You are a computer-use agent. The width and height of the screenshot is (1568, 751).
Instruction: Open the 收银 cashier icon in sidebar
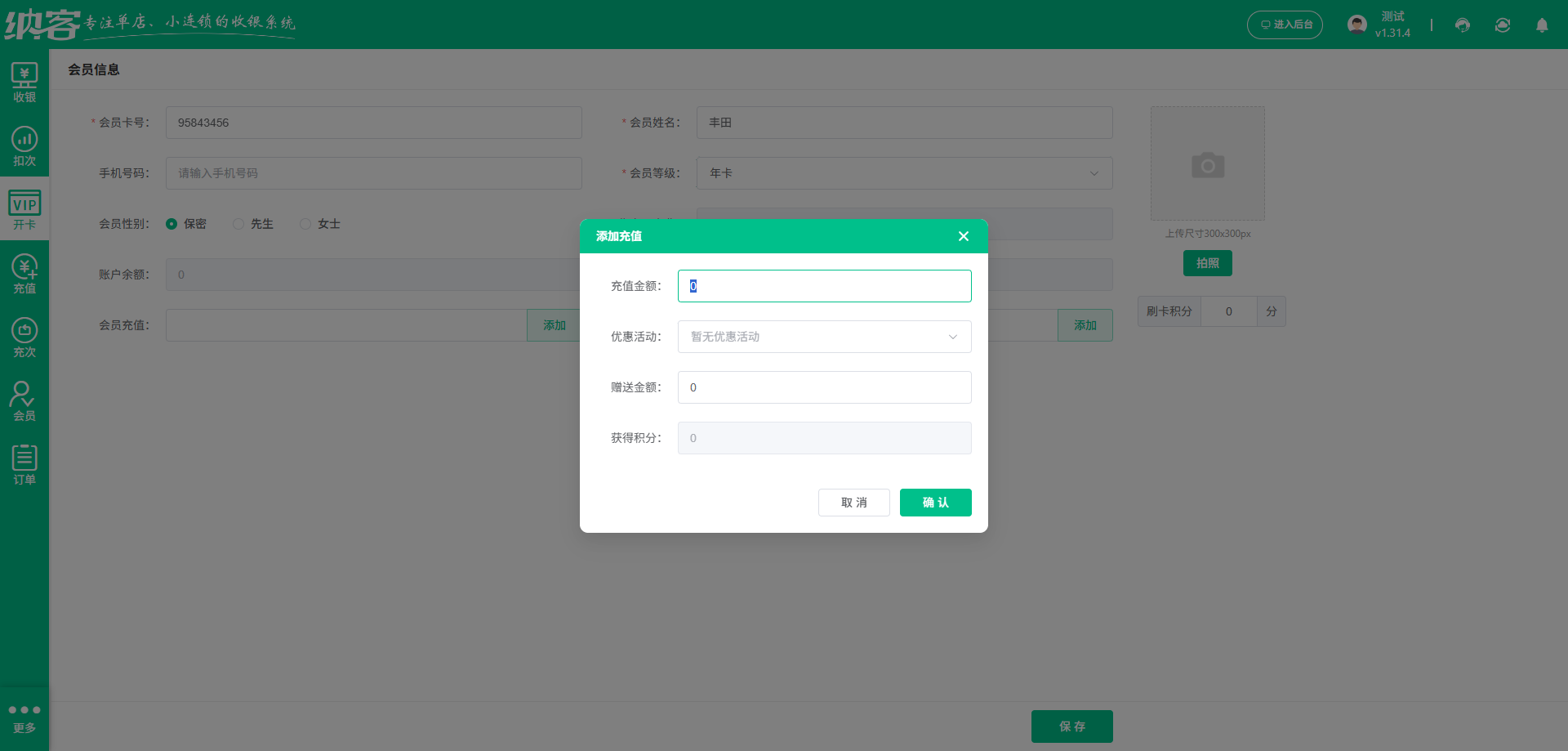[24, 83]
